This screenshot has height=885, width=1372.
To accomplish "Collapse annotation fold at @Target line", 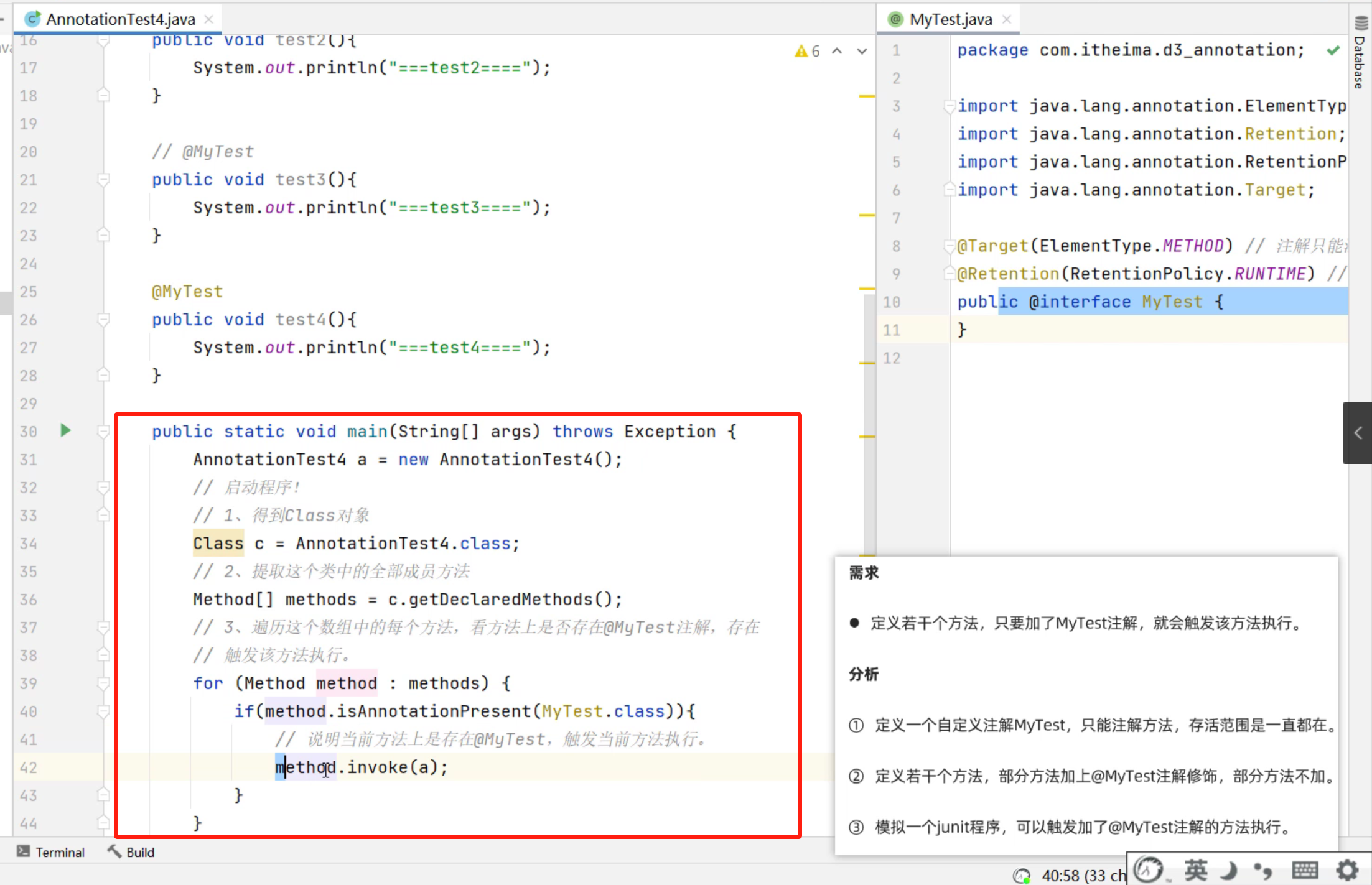I will (950, 246).
